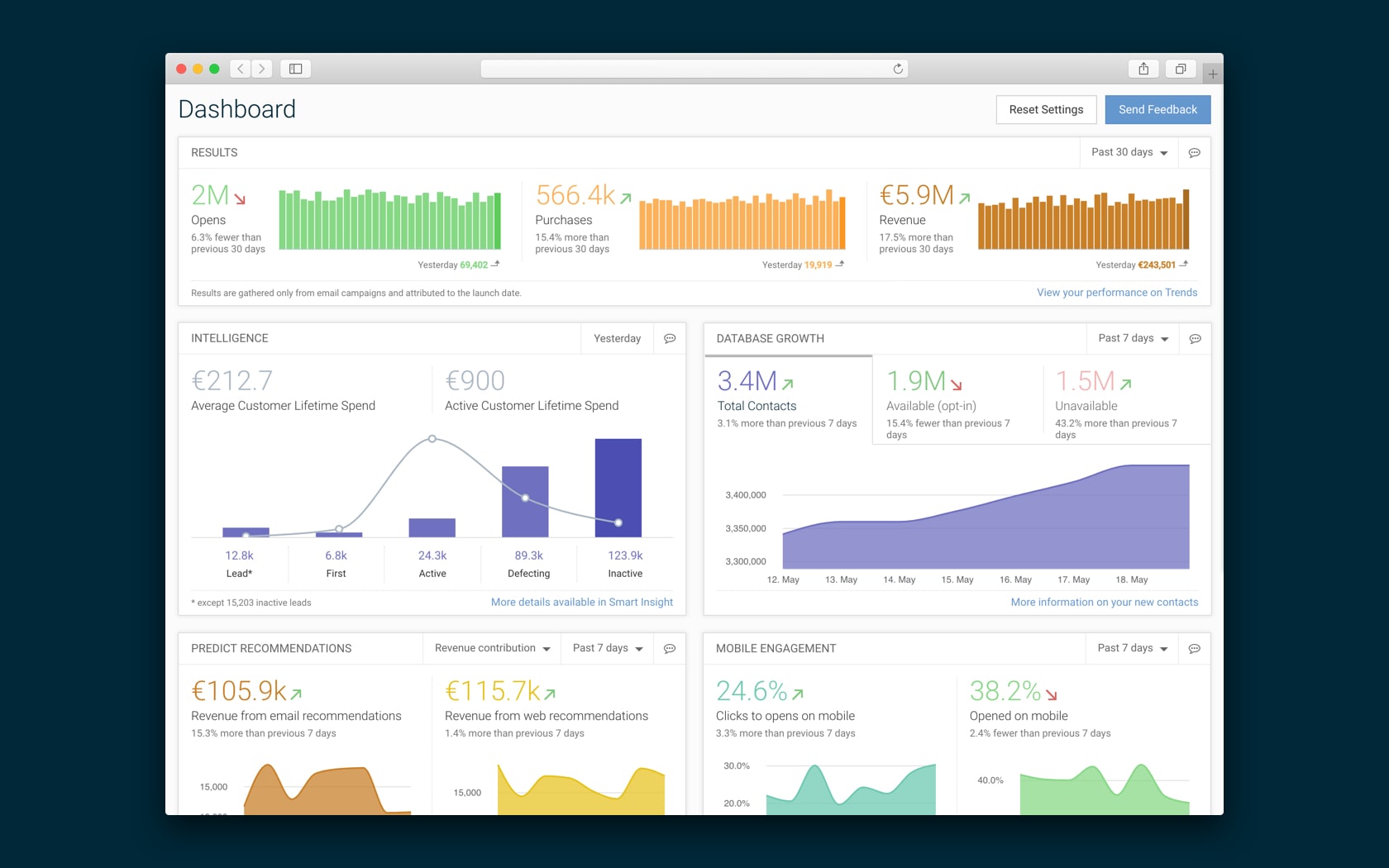The image size is (1389, 868).
Task: Open the Revenue contribution dropdown
Action: click(x=492, y=649)
